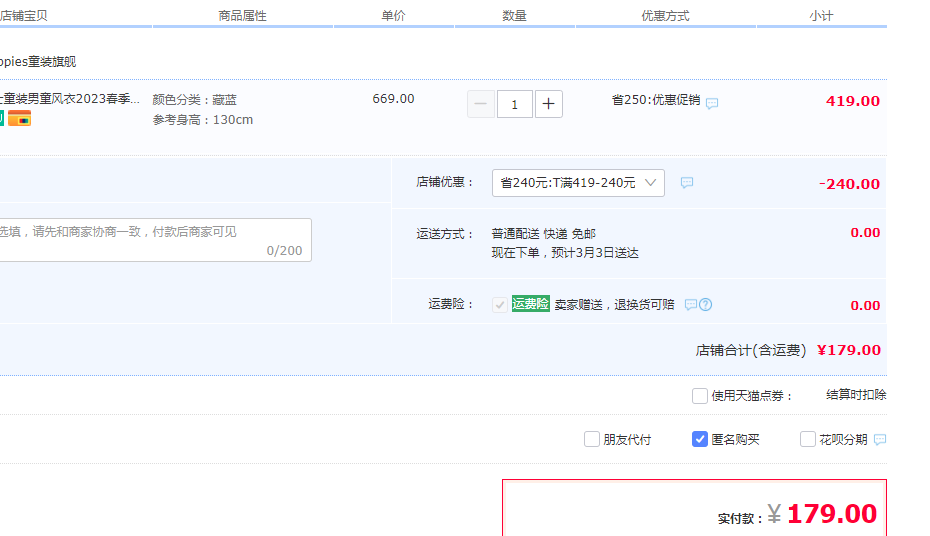
Task: Click the 优惠方式 column header
Action: 665,16
